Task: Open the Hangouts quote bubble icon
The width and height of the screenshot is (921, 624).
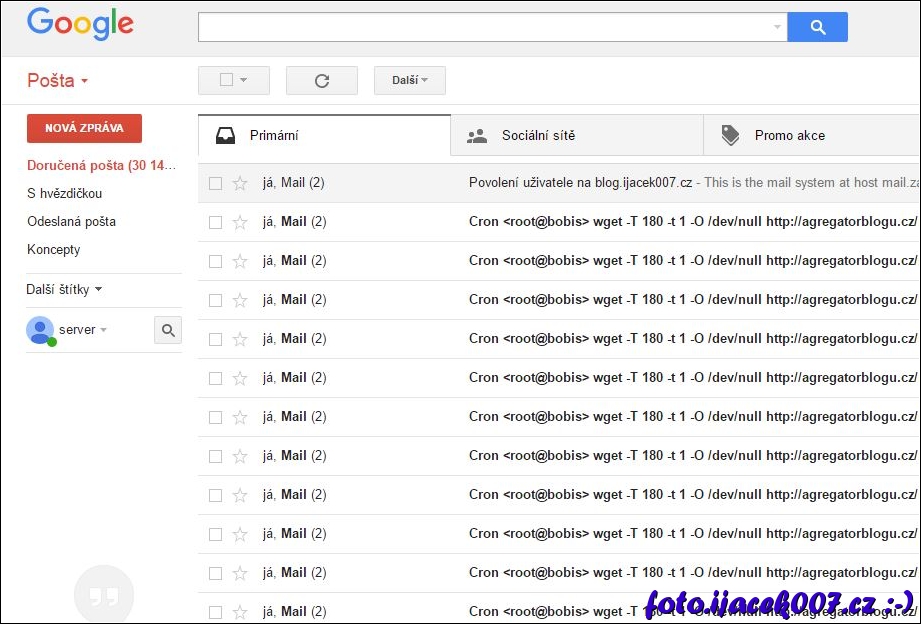Action: click(103, 596)
